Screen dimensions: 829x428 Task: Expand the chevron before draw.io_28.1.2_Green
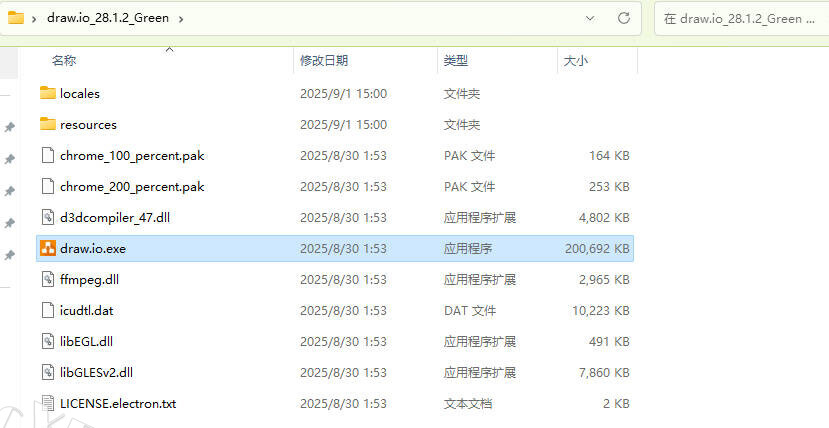pyautogui.click(x=34, y=19)
